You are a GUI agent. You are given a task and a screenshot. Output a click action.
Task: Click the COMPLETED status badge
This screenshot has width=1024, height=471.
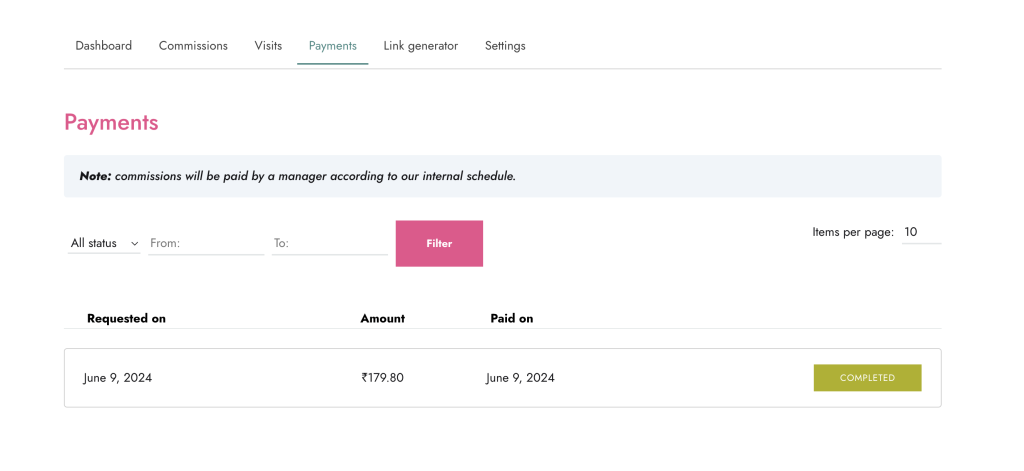pos(867,378)
